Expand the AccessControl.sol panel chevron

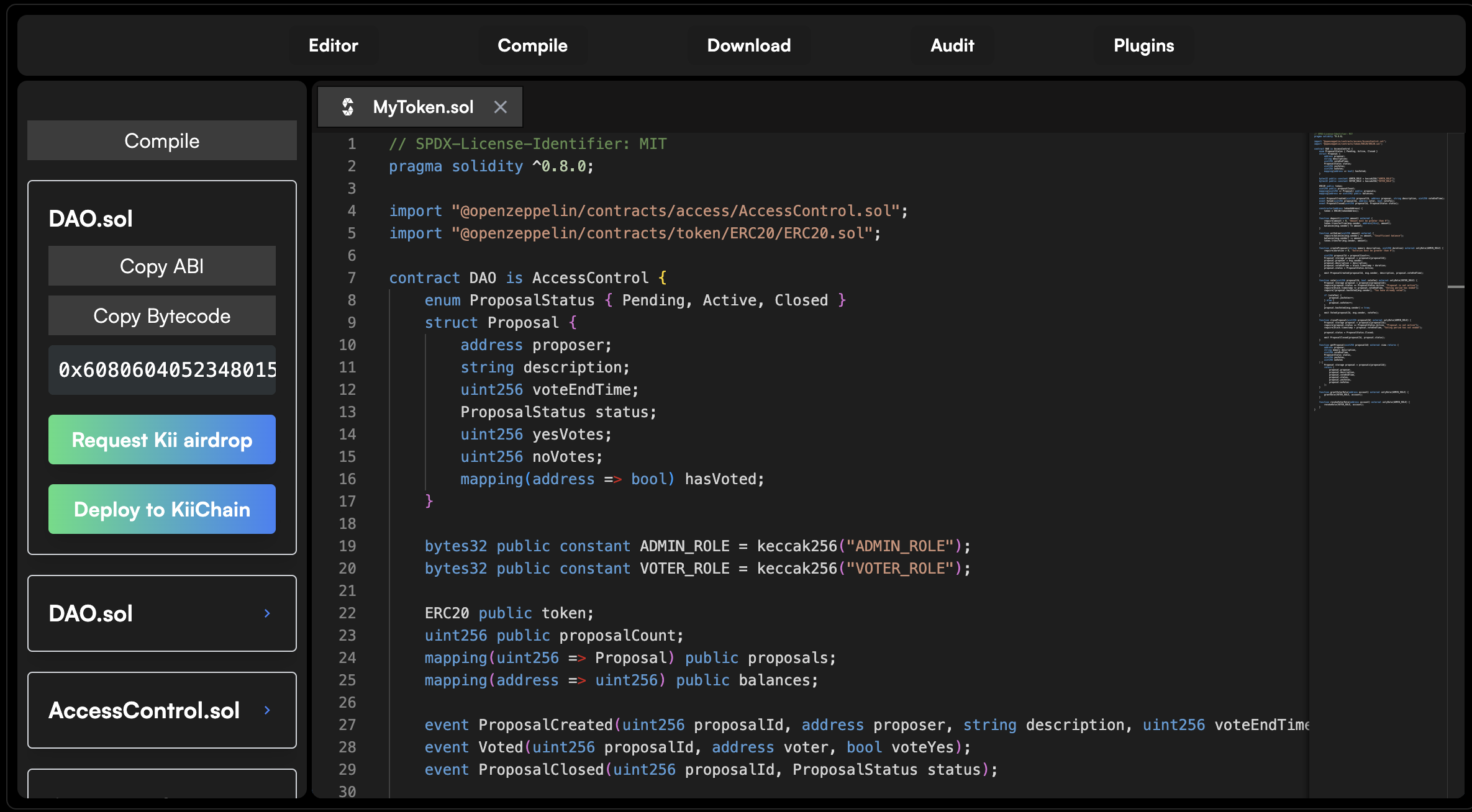coord(267,710)
